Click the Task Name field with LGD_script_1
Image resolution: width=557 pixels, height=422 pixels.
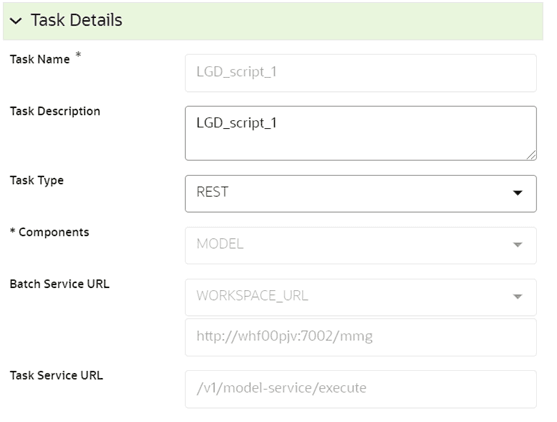(361, 73)
